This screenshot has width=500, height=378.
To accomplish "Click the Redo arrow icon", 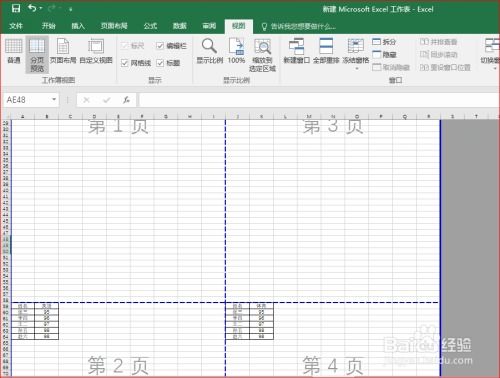I will tap(52, 8).
